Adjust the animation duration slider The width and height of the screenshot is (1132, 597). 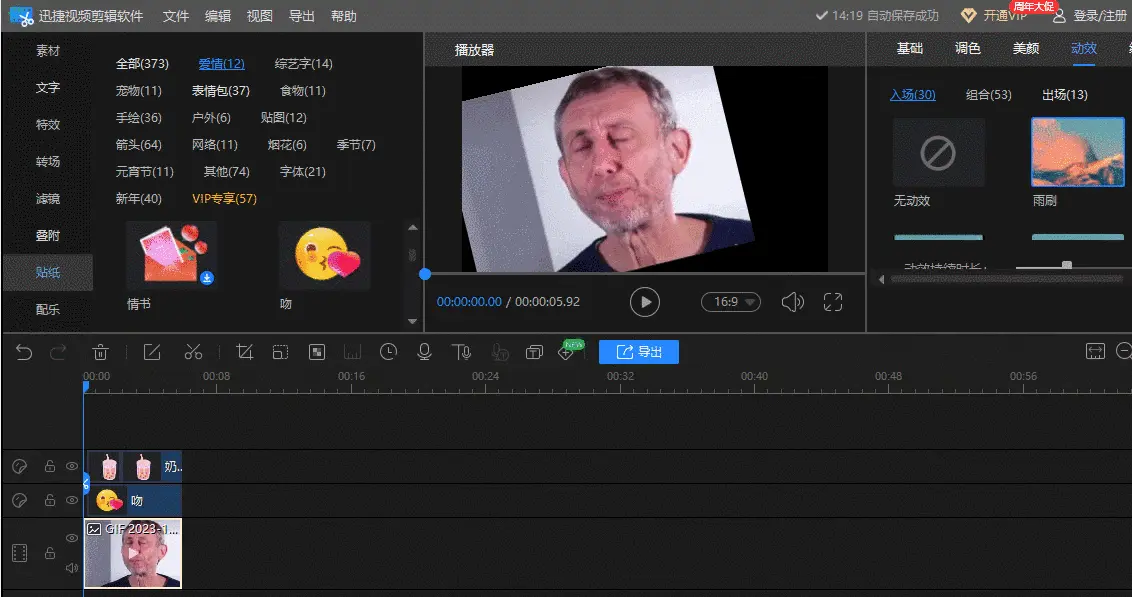(x=1066, y=265)
